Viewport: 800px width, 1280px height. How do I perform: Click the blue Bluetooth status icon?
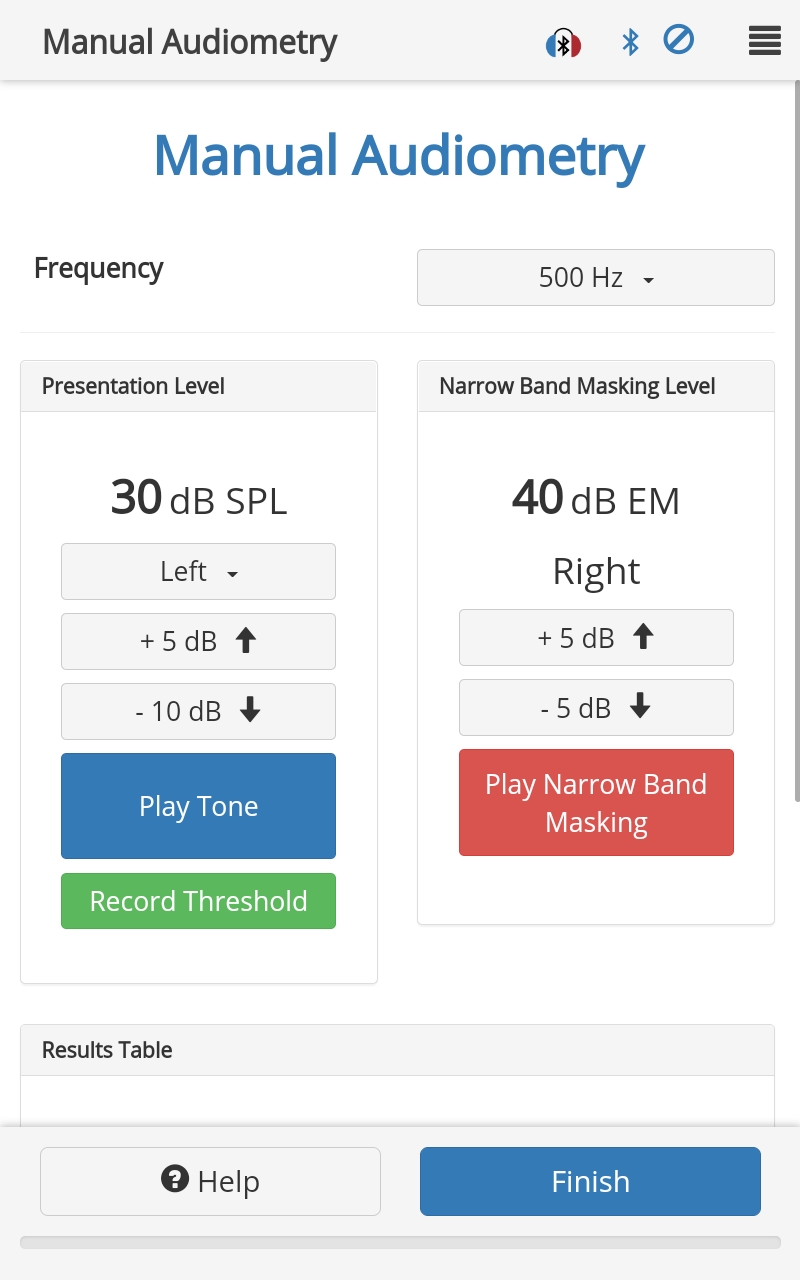(630, 42)
